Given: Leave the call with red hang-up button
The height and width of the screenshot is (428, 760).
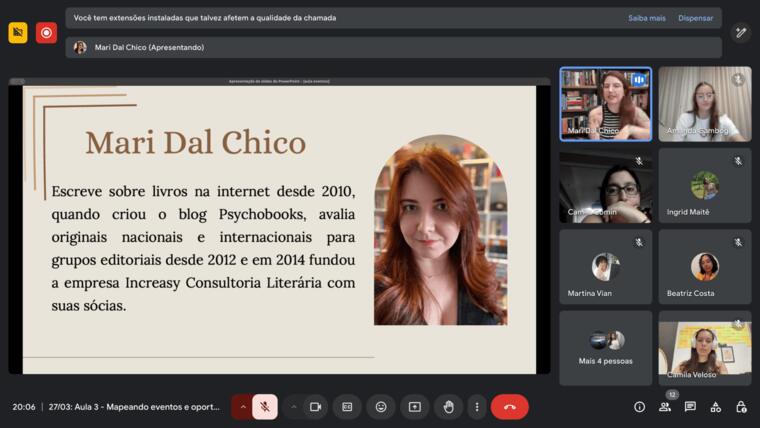Looking at the screenshot, I should tap(509, 407).
